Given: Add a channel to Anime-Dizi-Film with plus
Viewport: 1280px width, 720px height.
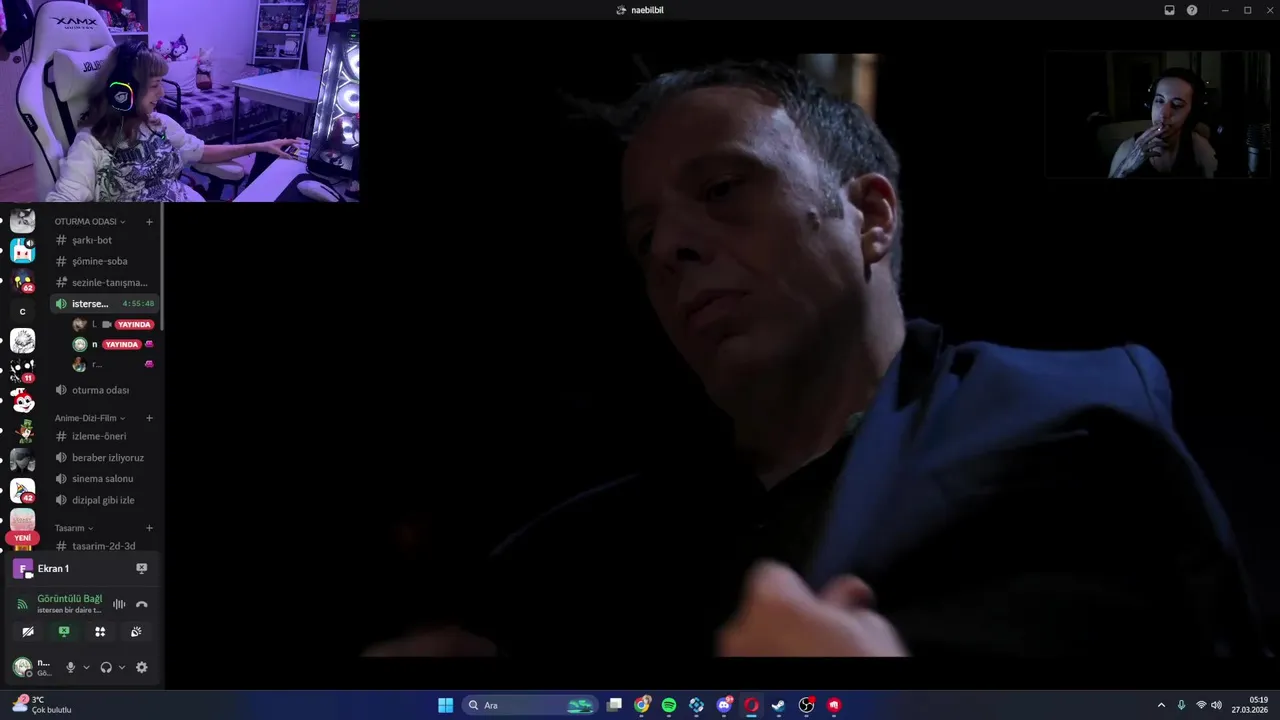Looking at the screenshot, I should [149, 418].
